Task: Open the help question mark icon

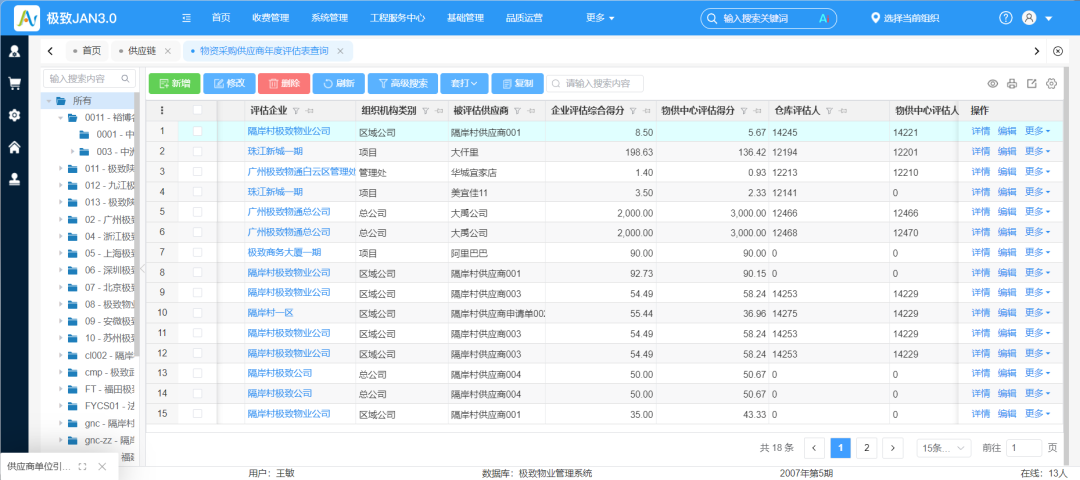Action: coord(1006,19)
